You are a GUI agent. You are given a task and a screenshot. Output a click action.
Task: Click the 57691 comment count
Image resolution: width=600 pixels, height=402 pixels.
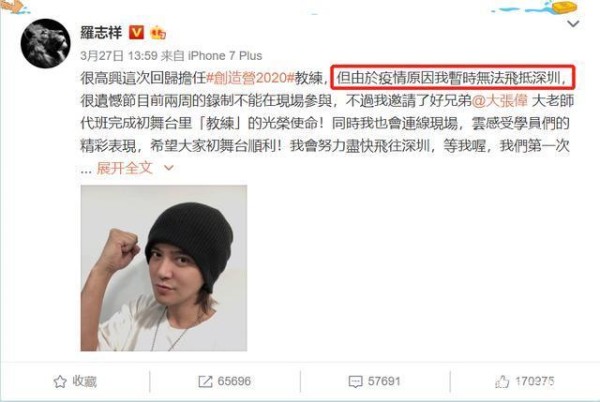point(384,381)
